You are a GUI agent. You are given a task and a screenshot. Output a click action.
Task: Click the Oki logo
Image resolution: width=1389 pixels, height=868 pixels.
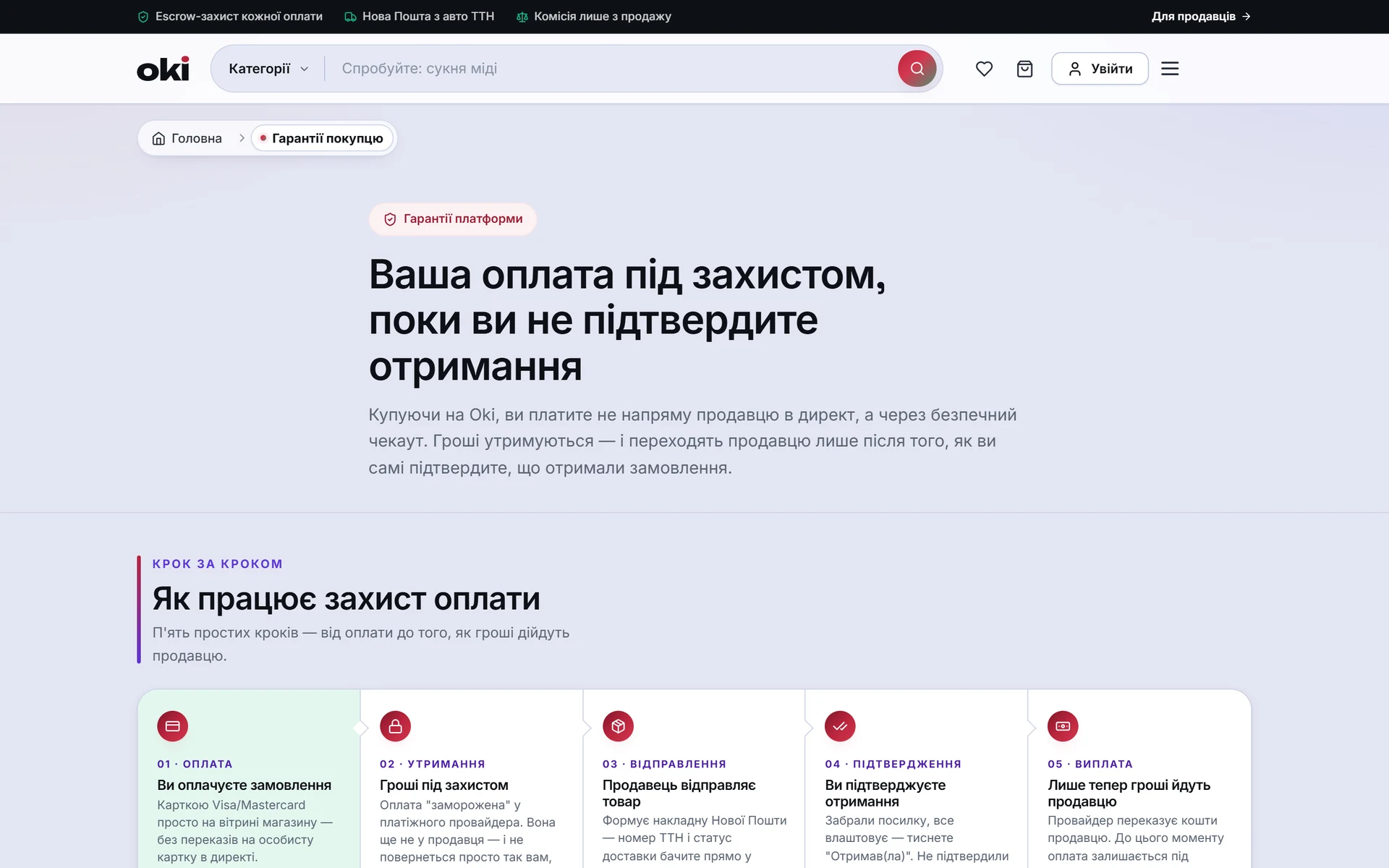click(x=163, y=69)
